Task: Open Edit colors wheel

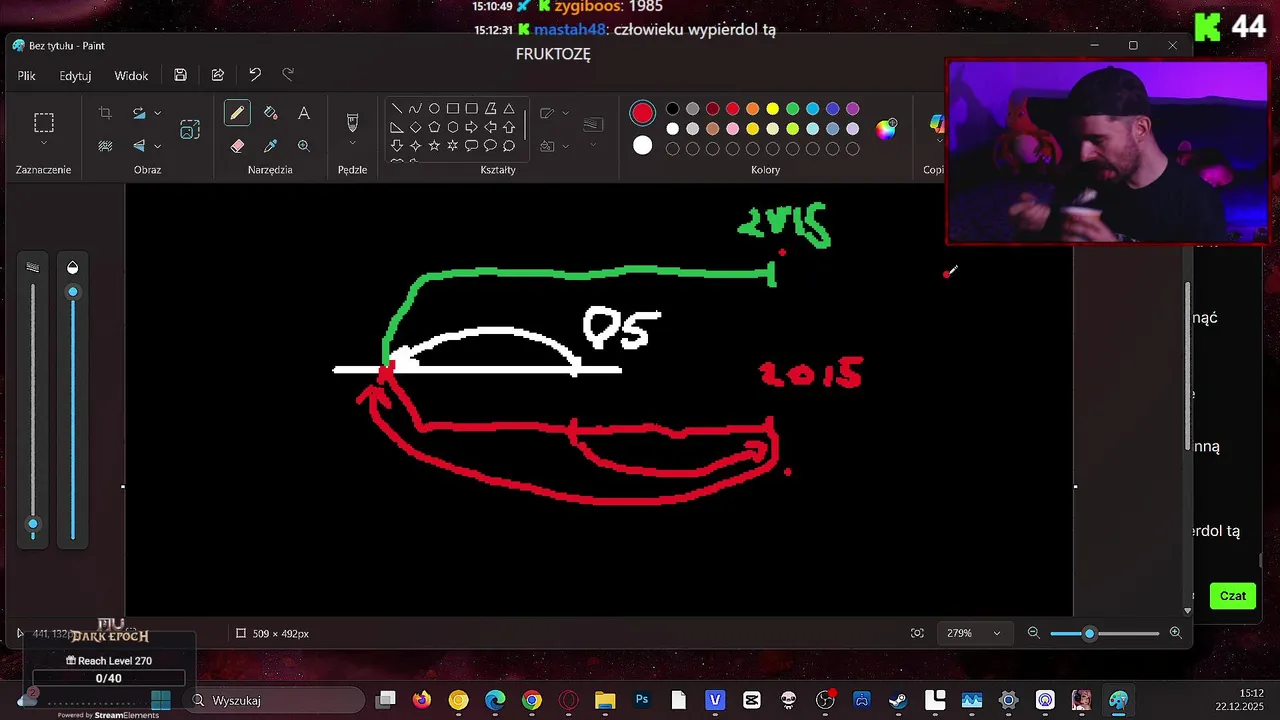Action: tap(886, 128)
